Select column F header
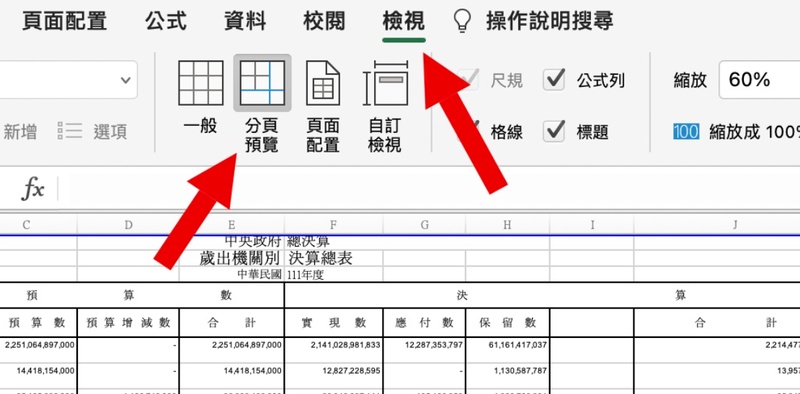This screenshot has width=800, height=394. (x=334, y=225)
